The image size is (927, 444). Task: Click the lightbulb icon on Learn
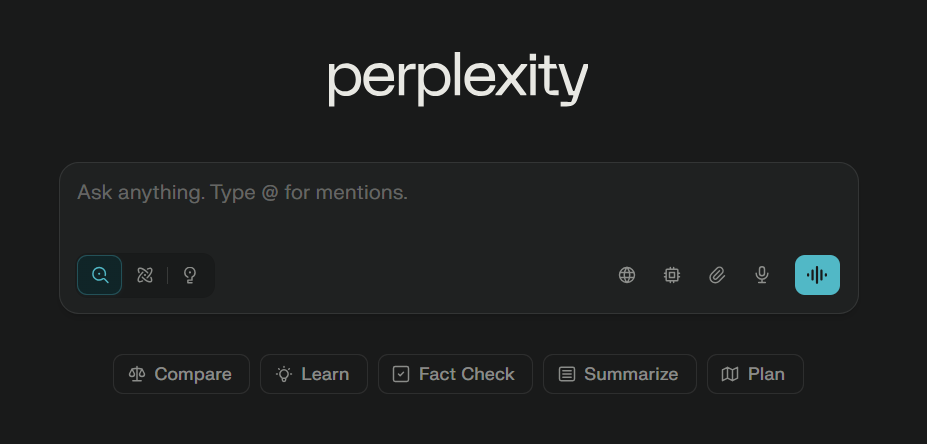point(284,374)
